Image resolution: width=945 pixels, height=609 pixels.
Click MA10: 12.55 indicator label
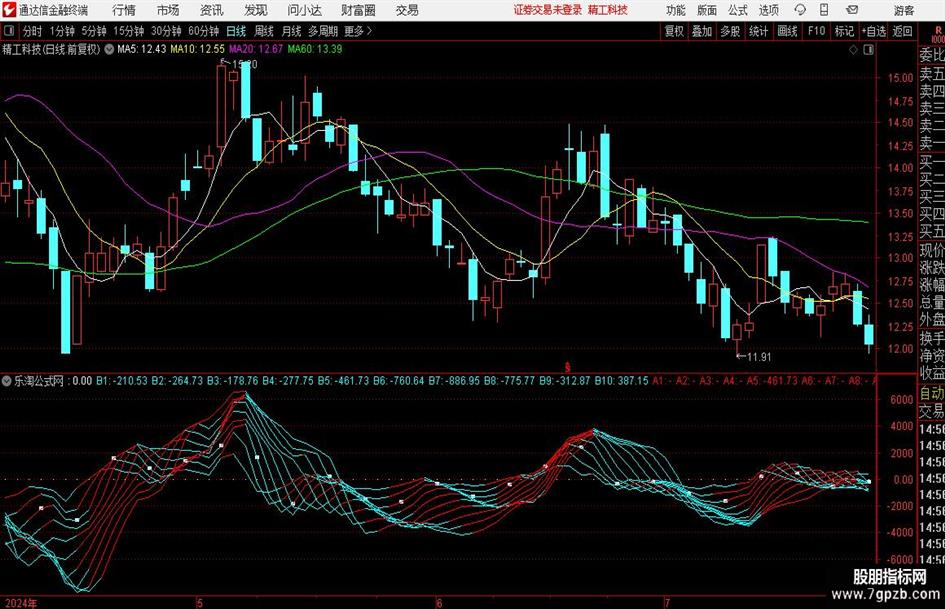[x=198, y=49]
